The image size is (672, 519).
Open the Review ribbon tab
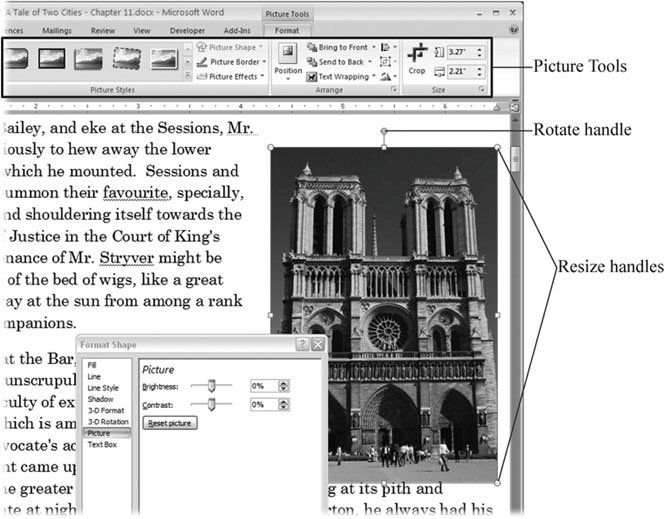(102, 31)
